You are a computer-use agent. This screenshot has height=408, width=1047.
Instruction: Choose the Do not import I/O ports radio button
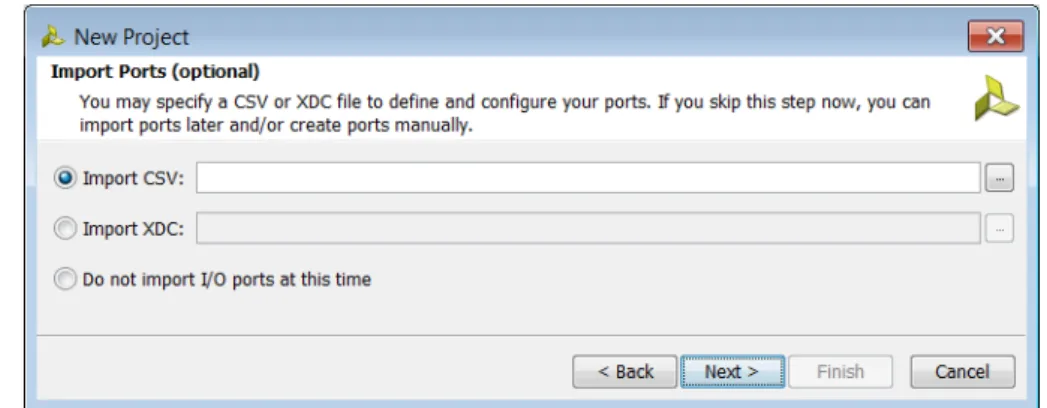click(65, 279)
